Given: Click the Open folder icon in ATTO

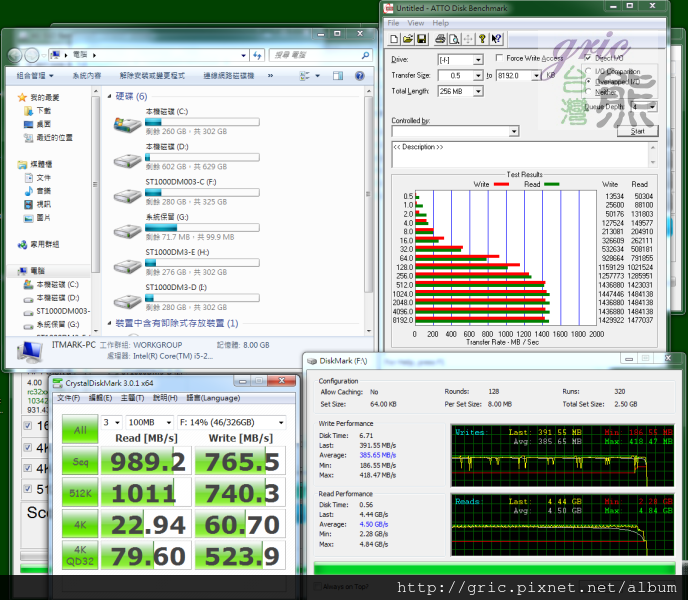Looking at the screenshot, I should point(408,39).
